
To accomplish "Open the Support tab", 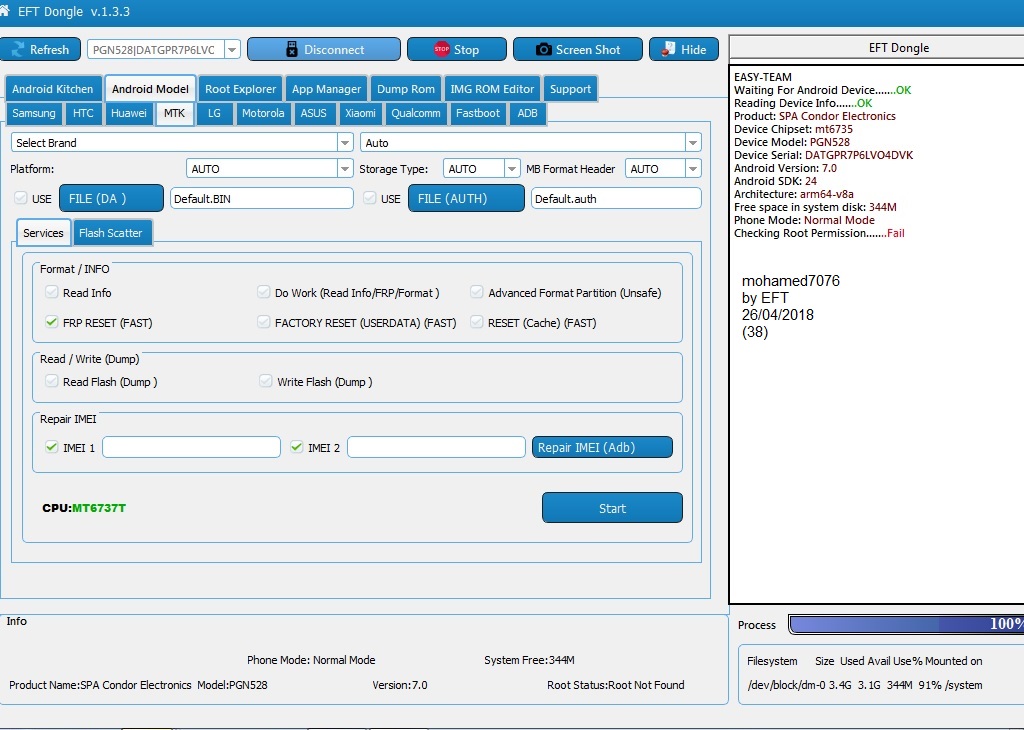I will [570, 89].
